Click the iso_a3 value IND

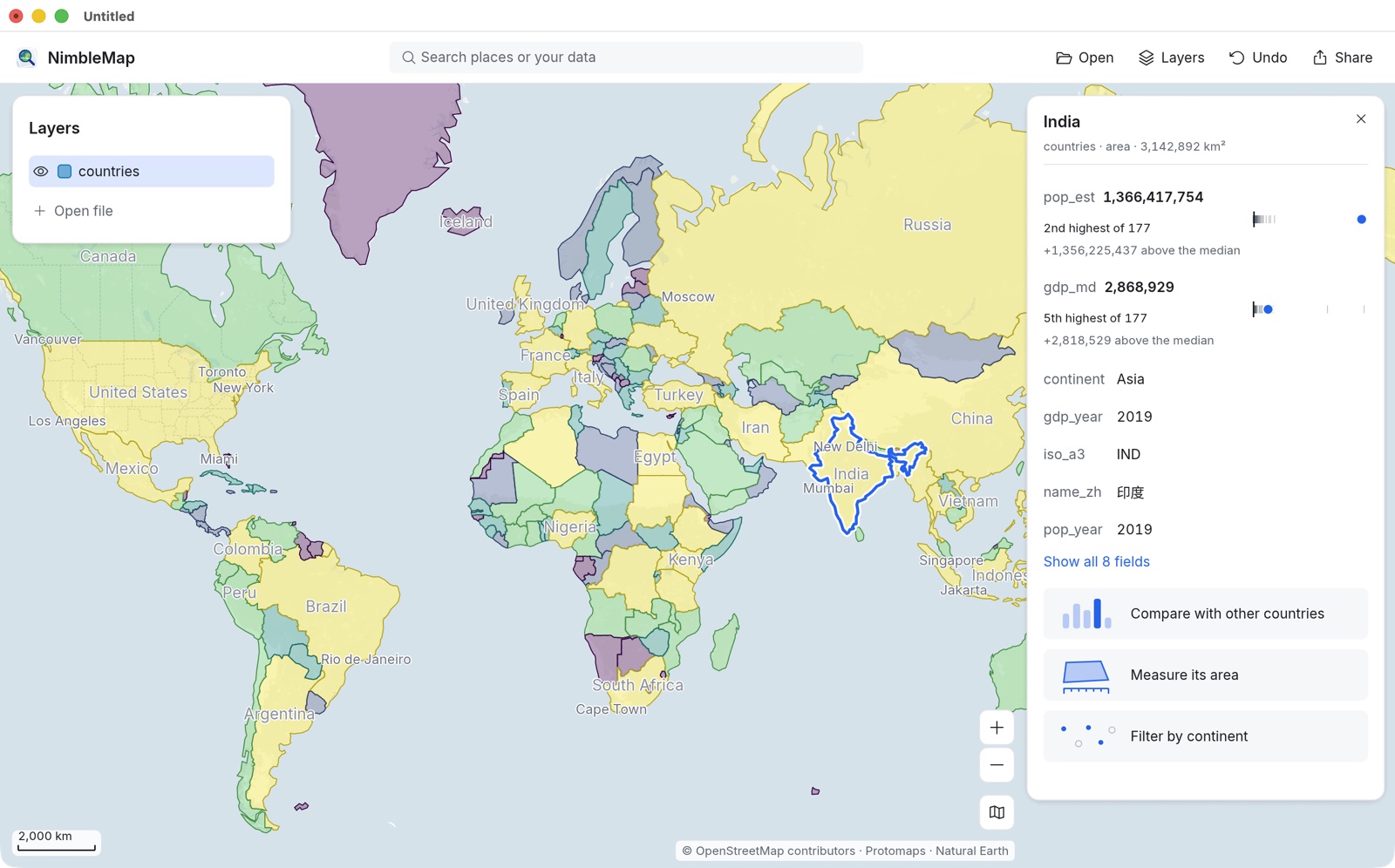click(1128, 454)
